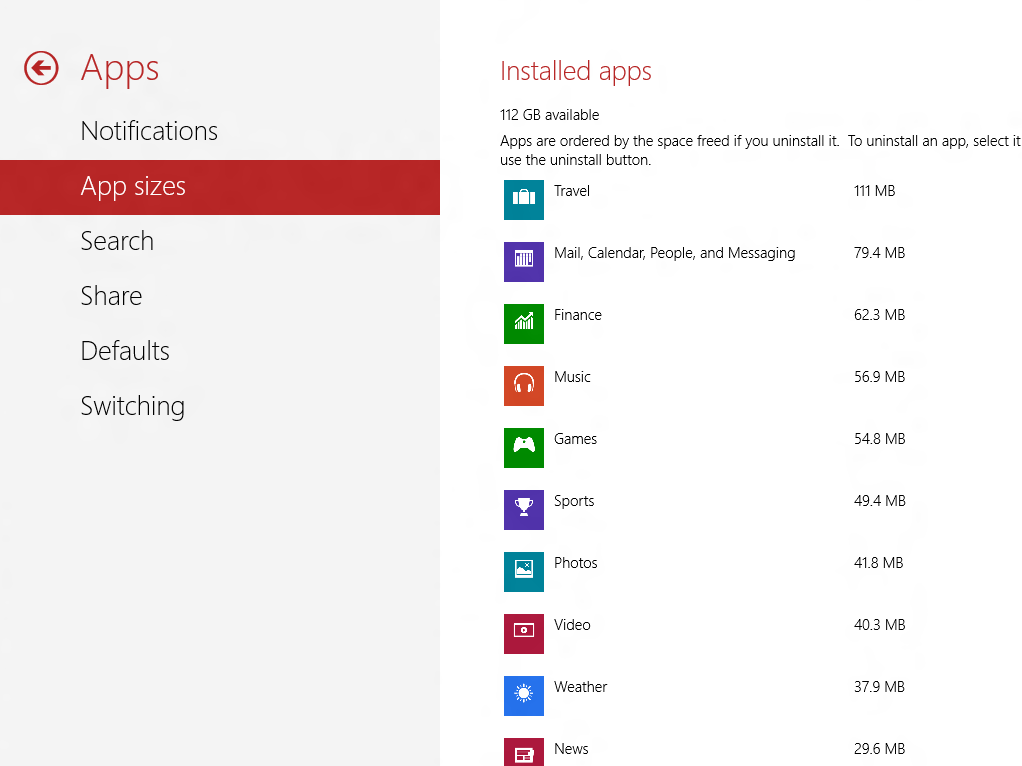Click the Video app icon
This screenshot has width=1022, height=766.
click(x=523, y=633)
